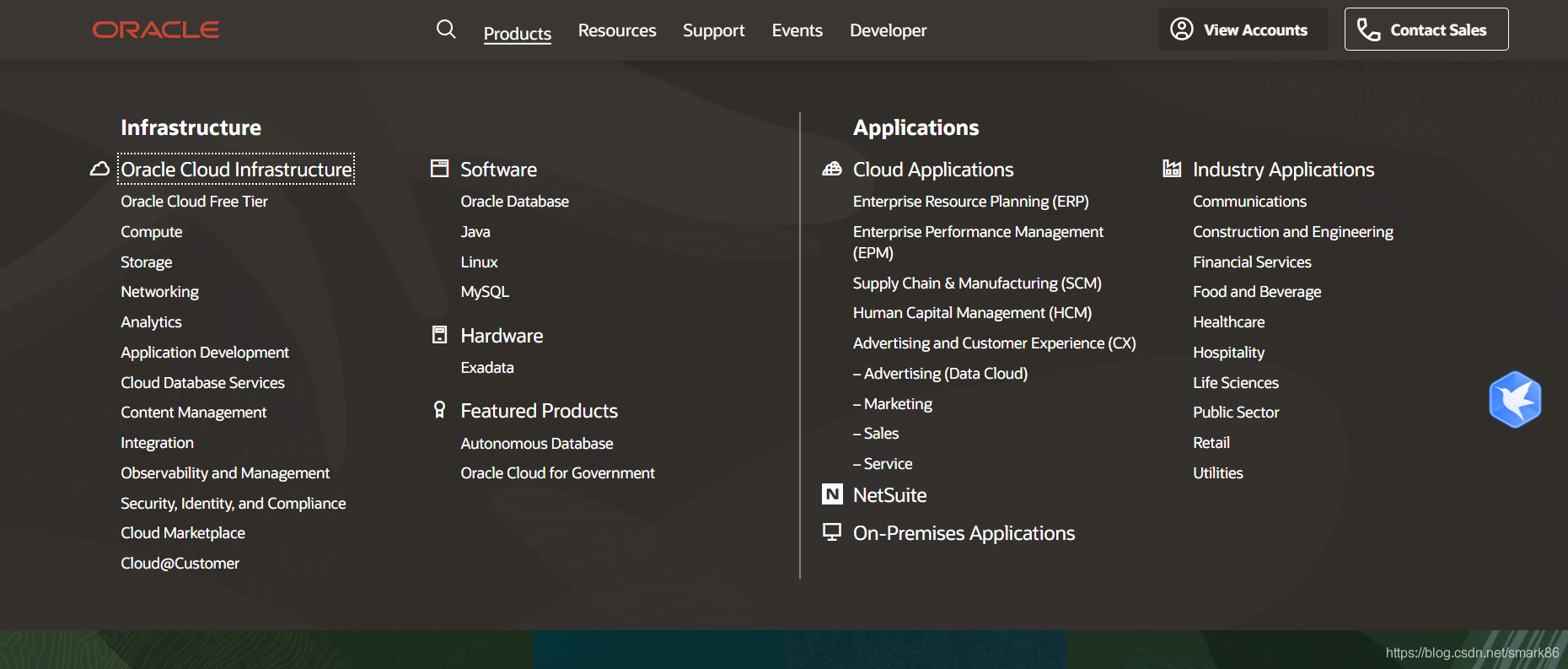Screen dimensions: 1568x669
Task: Open the Products menu
Action: [x=518, y=34]
